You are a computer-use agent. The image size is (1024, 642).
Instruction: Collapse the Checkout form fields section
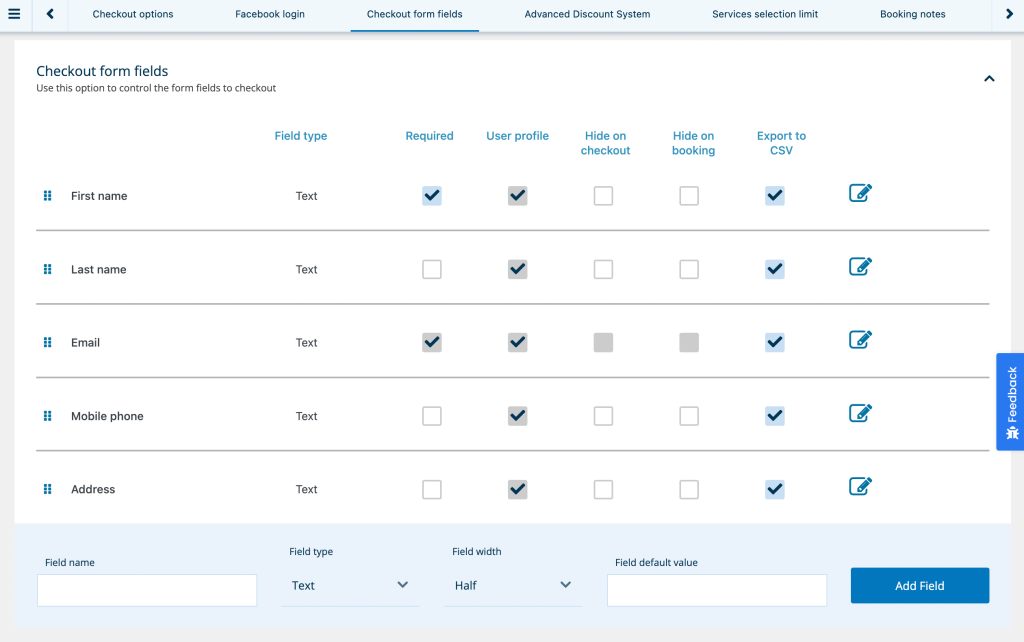click(x=989, y=77)
